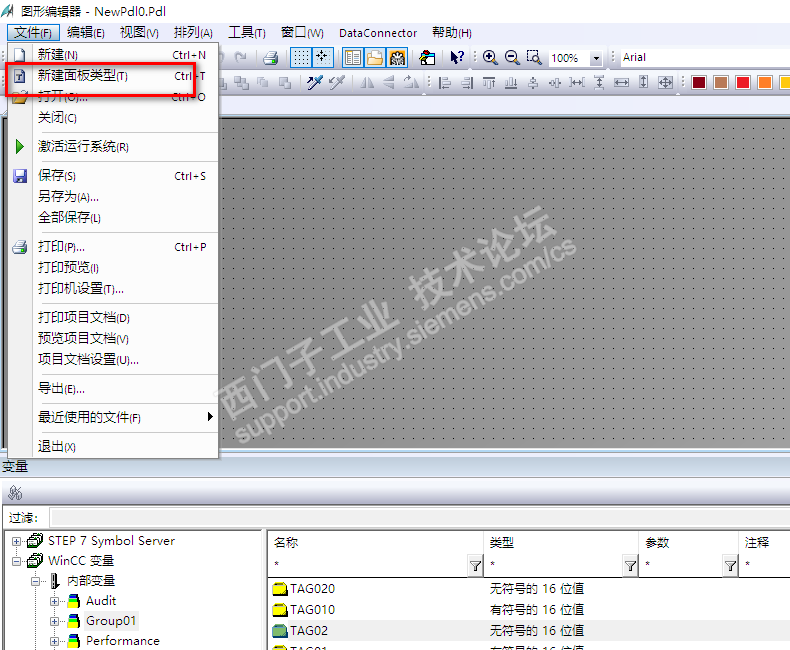Click the Same Width and Height icon
The image size is (790, 650).
pyautogui.click(x=666, y=82)
